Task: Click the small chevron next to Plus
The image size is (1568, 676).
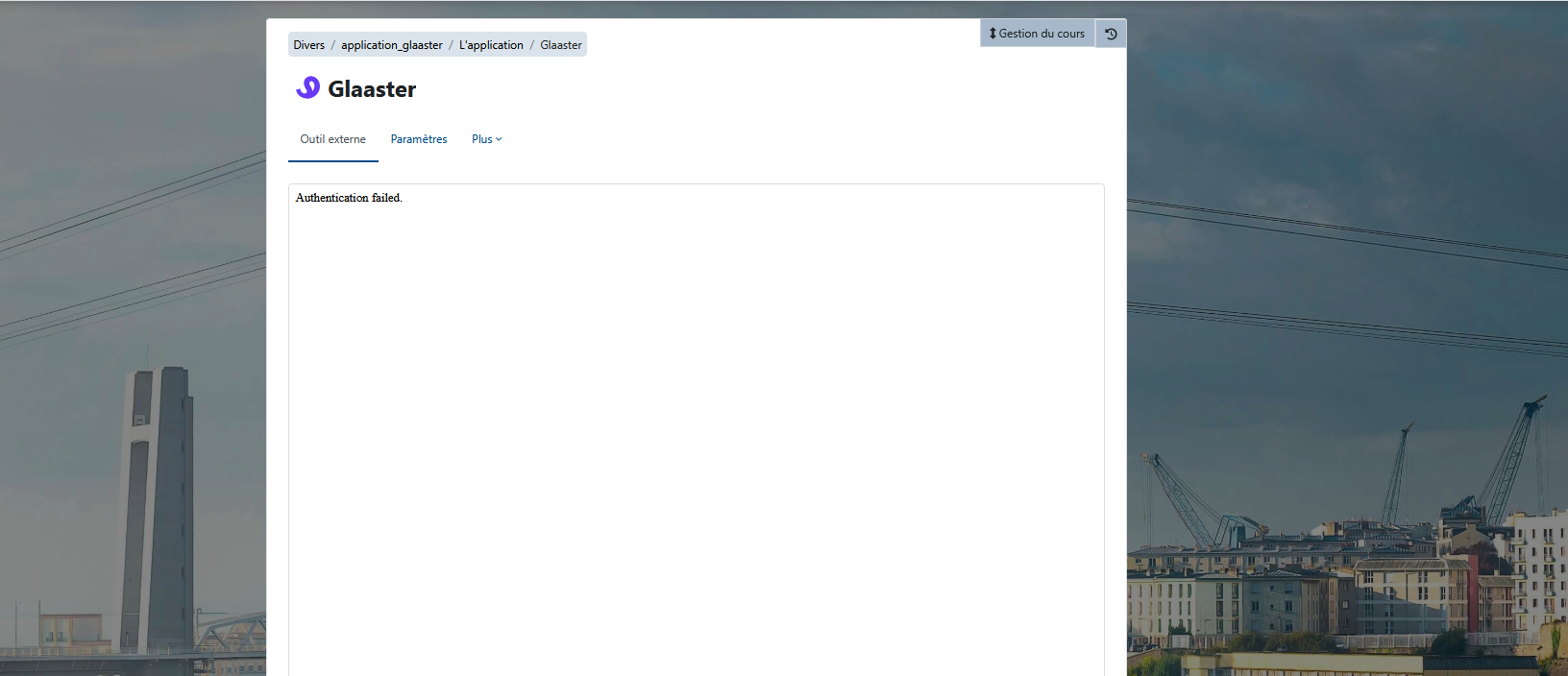Action: [x=499, y=139]
